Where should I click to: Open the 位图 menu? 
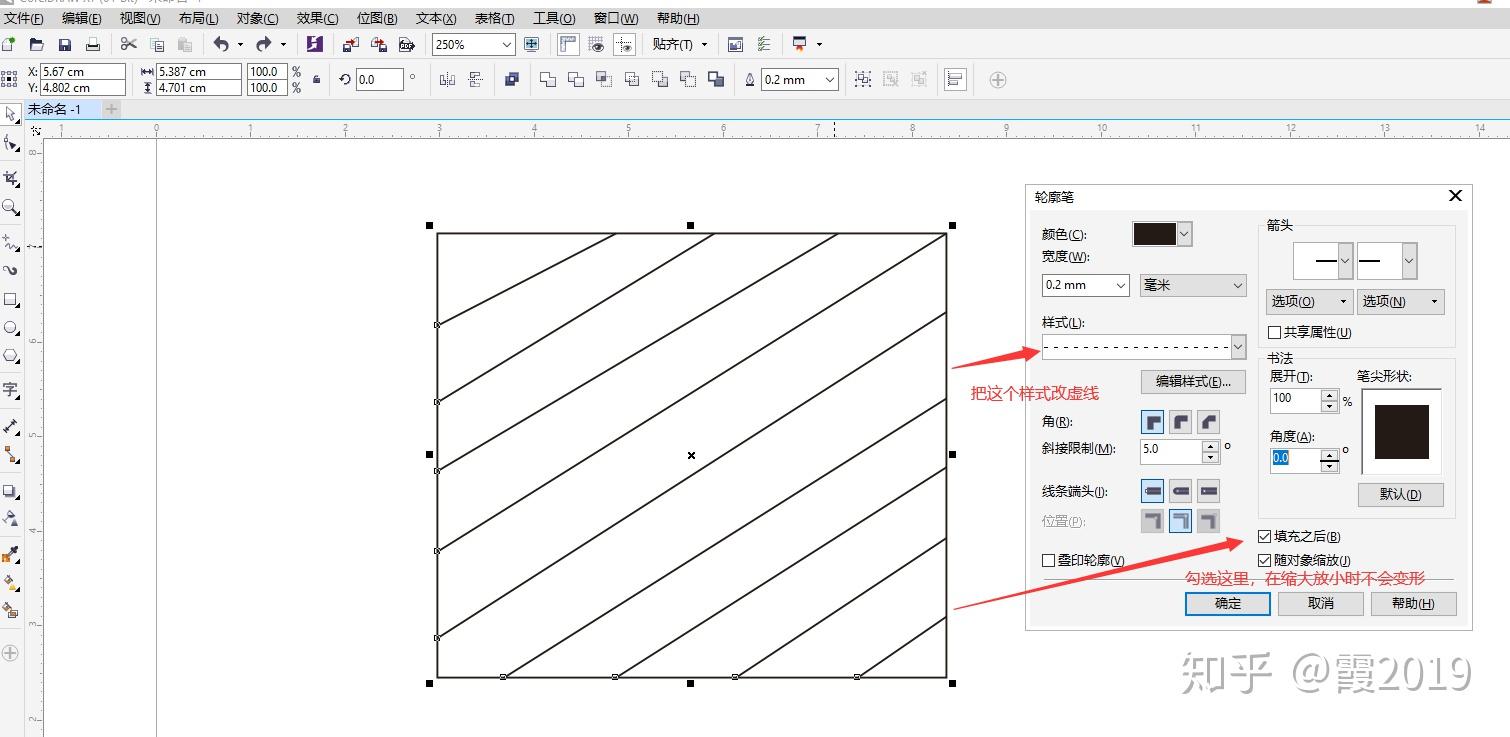377,19
